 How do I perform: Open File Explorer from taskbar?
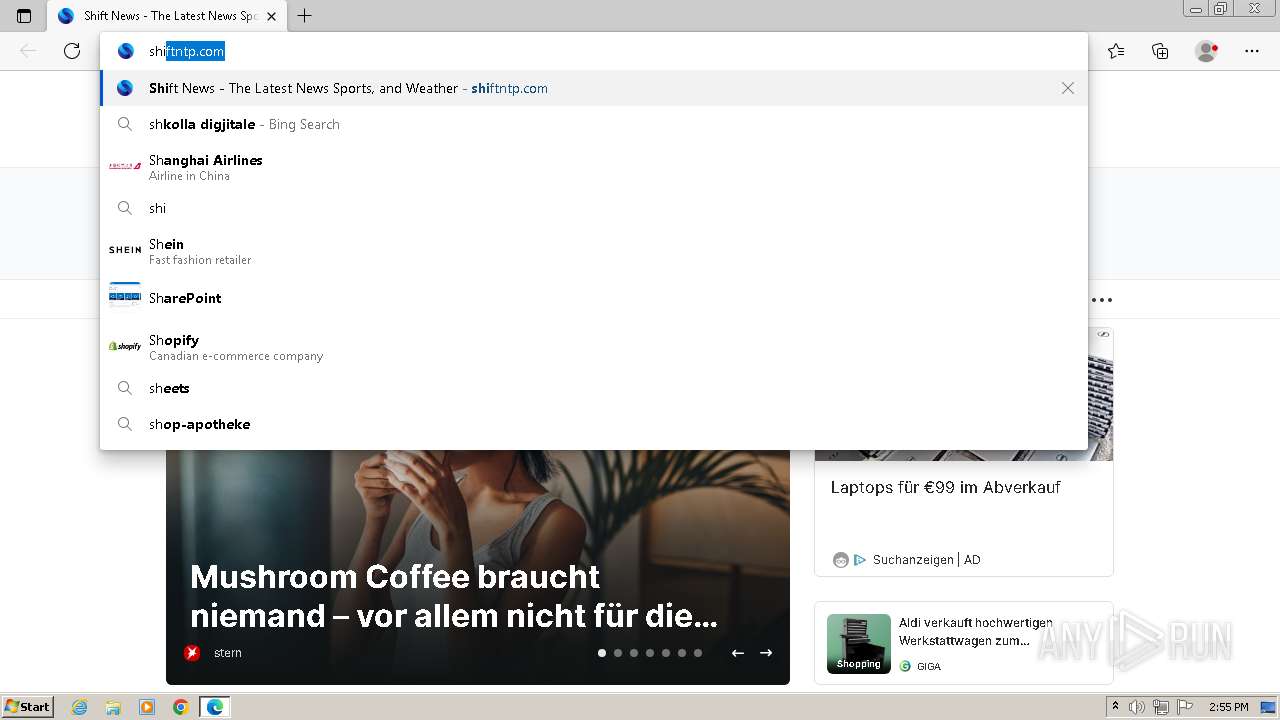pyautogui.click(x=113, y=707)
